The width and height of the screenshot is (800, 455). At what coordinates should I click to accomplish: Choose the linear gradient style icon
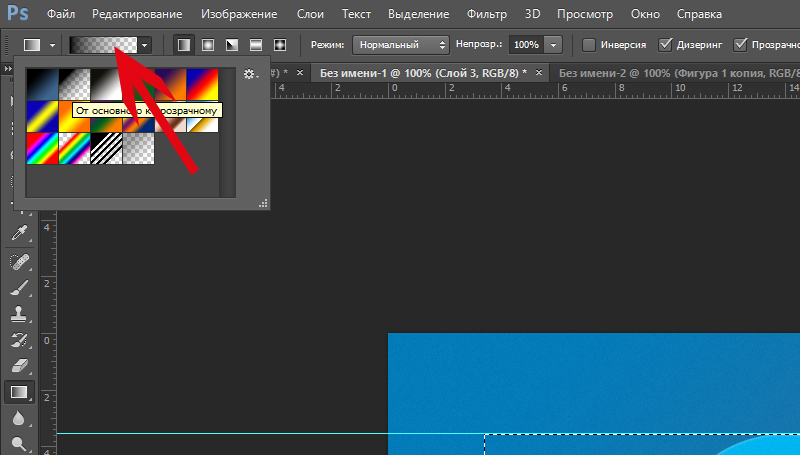(184, 45)
